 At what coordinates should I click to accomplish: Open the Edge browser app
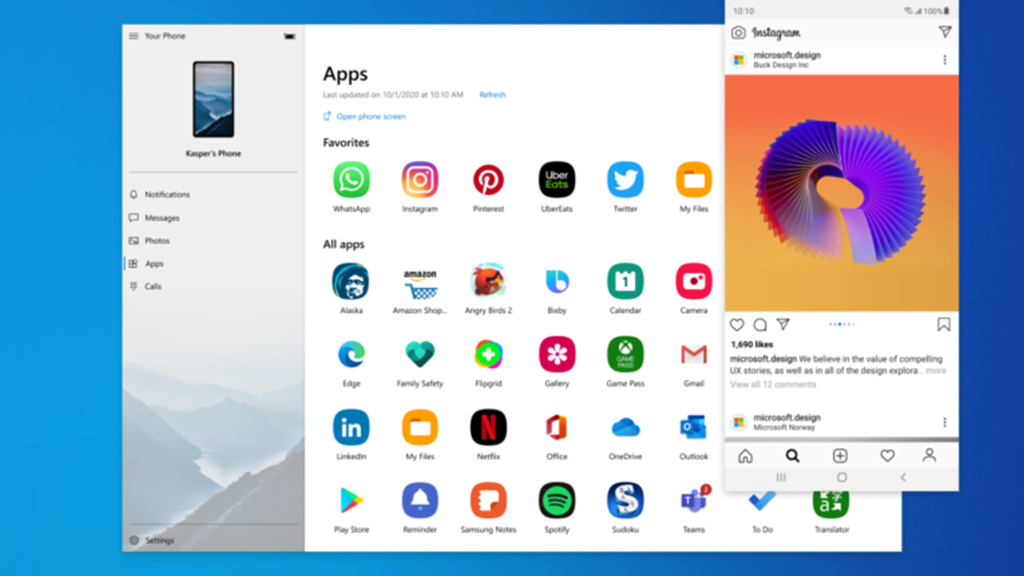tap(351, 355)
